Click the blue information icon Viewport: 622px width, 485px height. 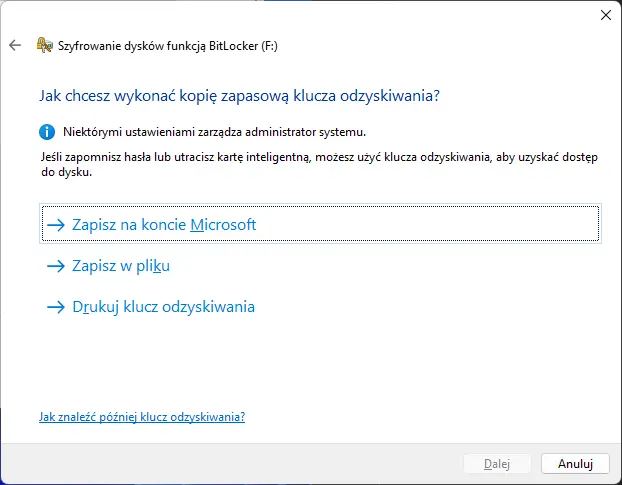[x=47, y=132]
